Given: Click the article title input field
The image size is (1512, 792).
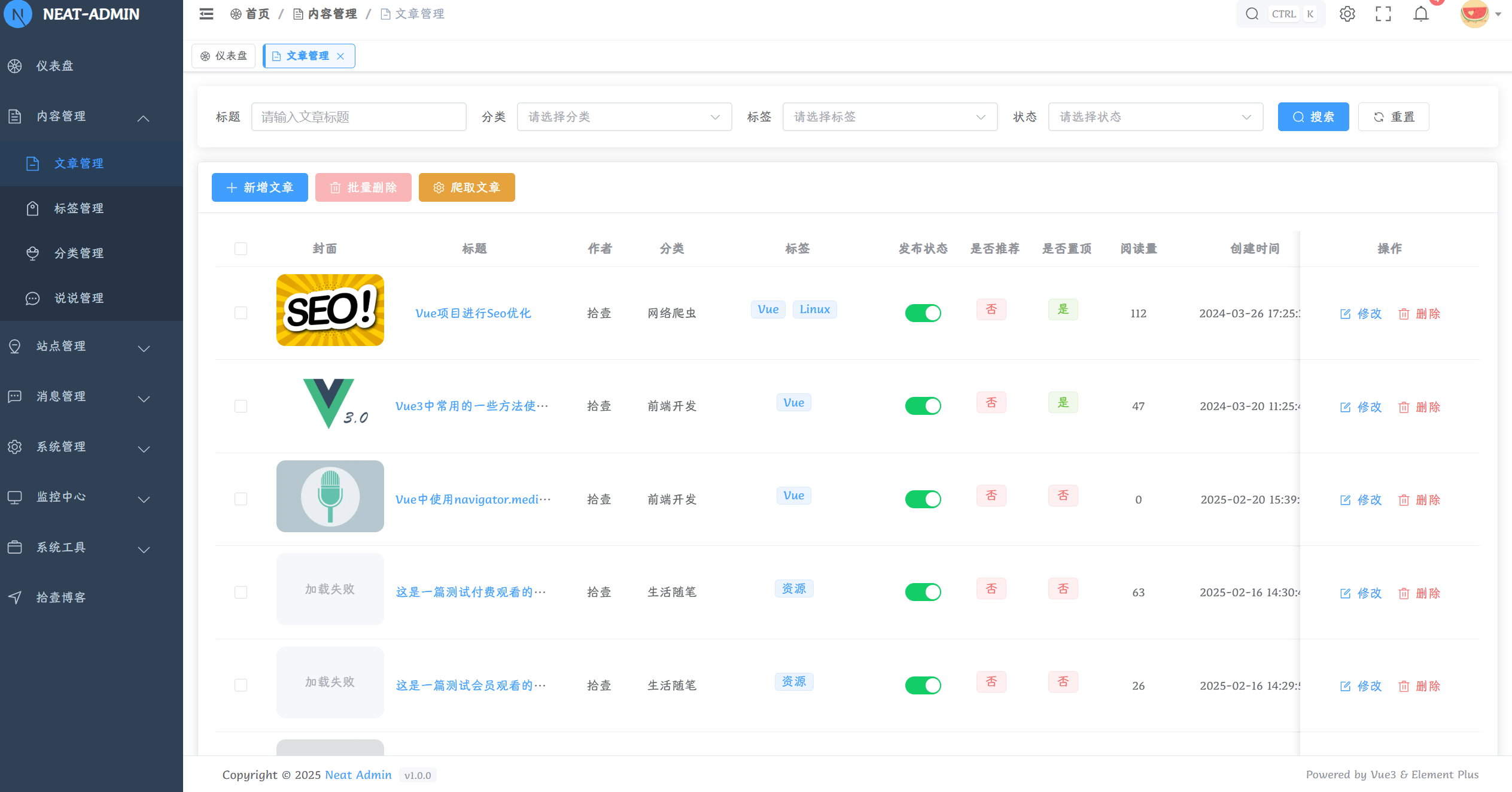Looking at the screenshot, I should coord(358,117).
